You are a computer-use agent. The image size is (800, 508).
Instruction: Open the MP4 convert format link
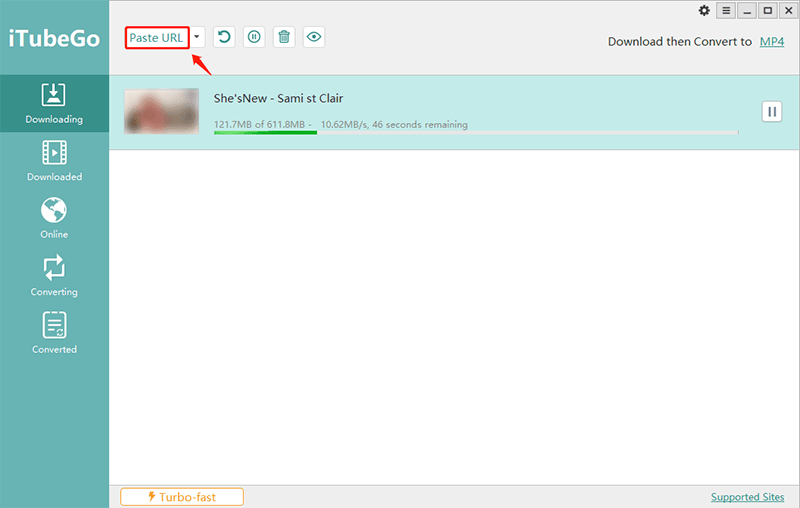tap(771, 42)
